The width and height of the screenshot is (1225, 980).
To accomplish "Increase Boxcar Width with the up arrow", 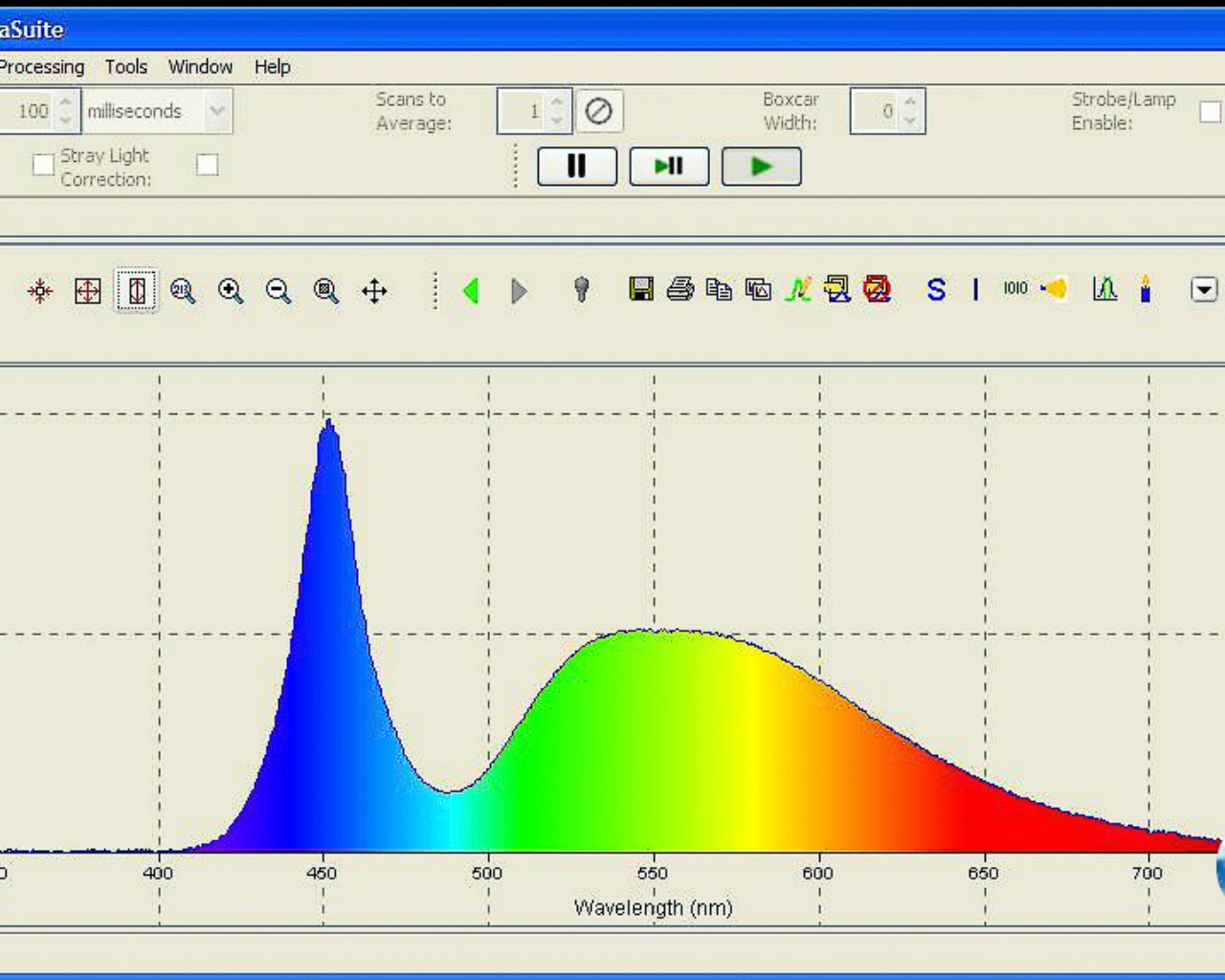I will 910,101.
